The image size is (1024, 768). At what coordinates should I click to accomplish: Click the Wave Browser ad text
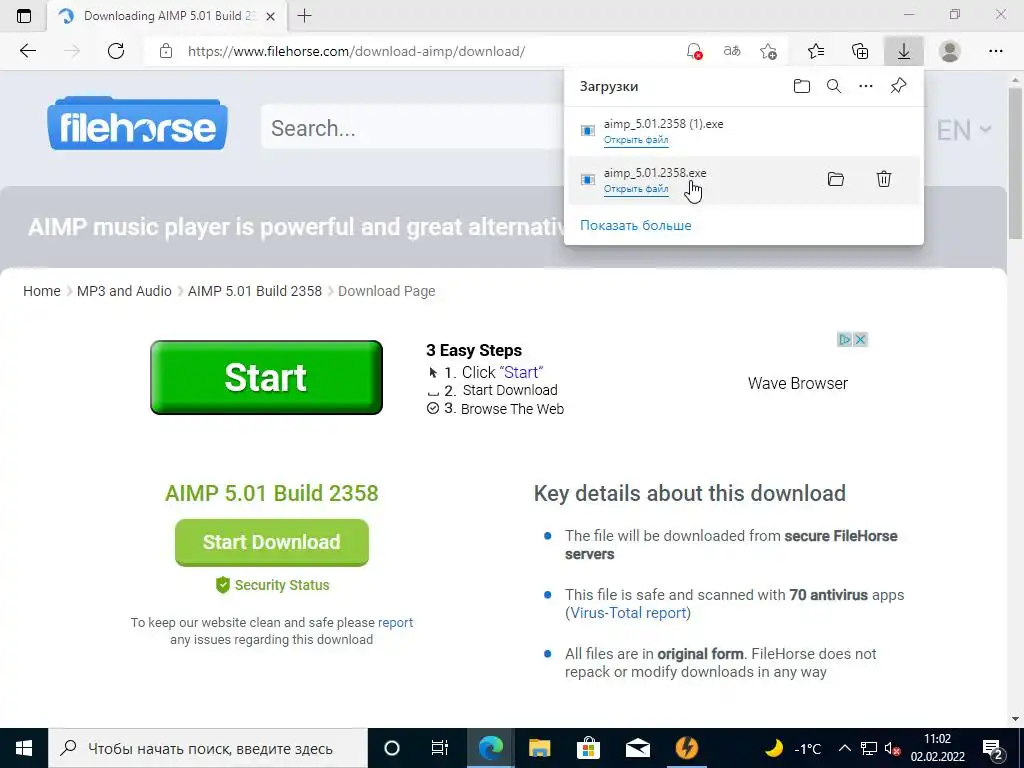pyautogui.click(x=797, y=383)
